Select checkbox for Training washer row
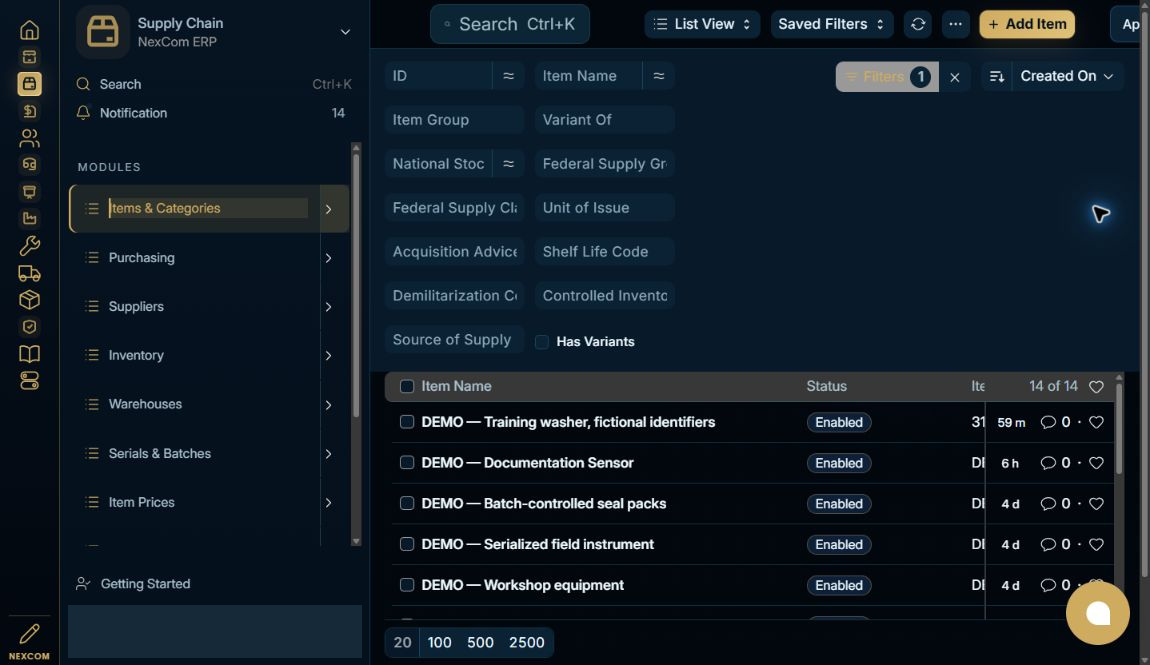 point(407,422)
